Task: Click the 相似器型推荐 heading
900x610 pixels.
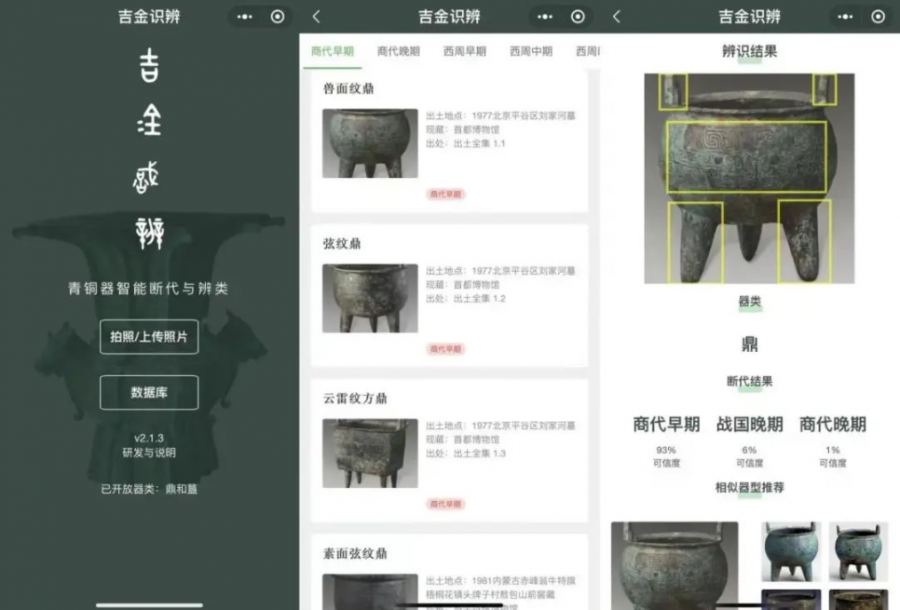Action: (x=750, y=488)
